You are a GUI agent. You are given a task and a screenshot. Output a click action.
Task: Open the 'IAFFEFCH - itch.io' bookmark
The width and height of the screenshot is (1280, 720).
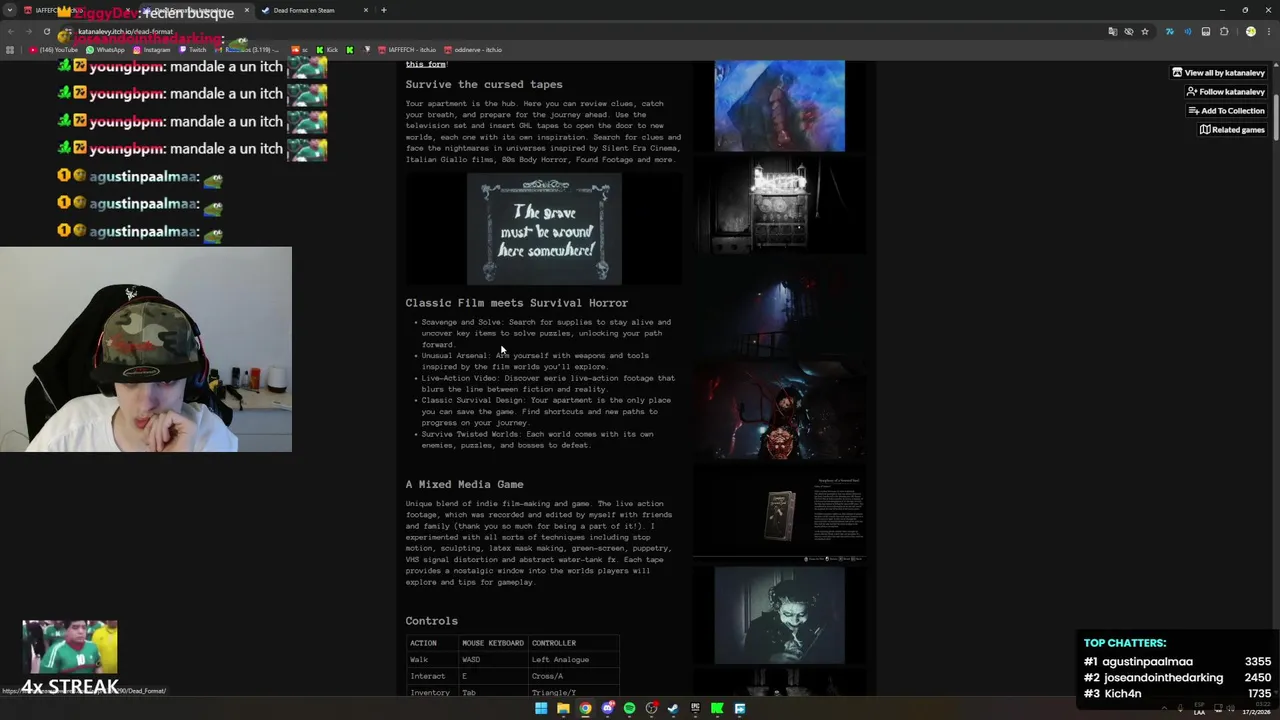pyautogui.click(x=407, y=50)
